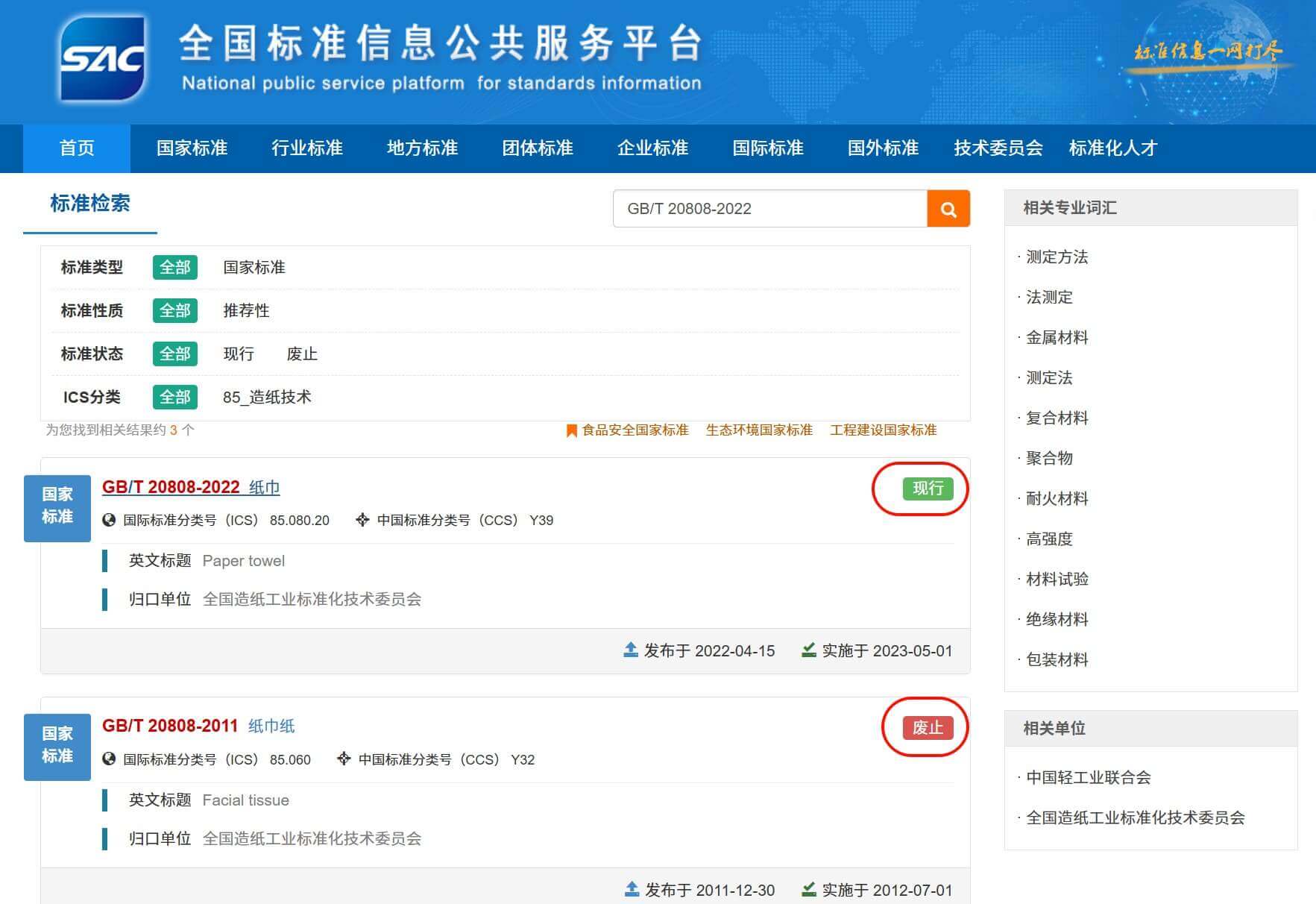
Task: Switch to the 首页 tab
Action: 77,148
